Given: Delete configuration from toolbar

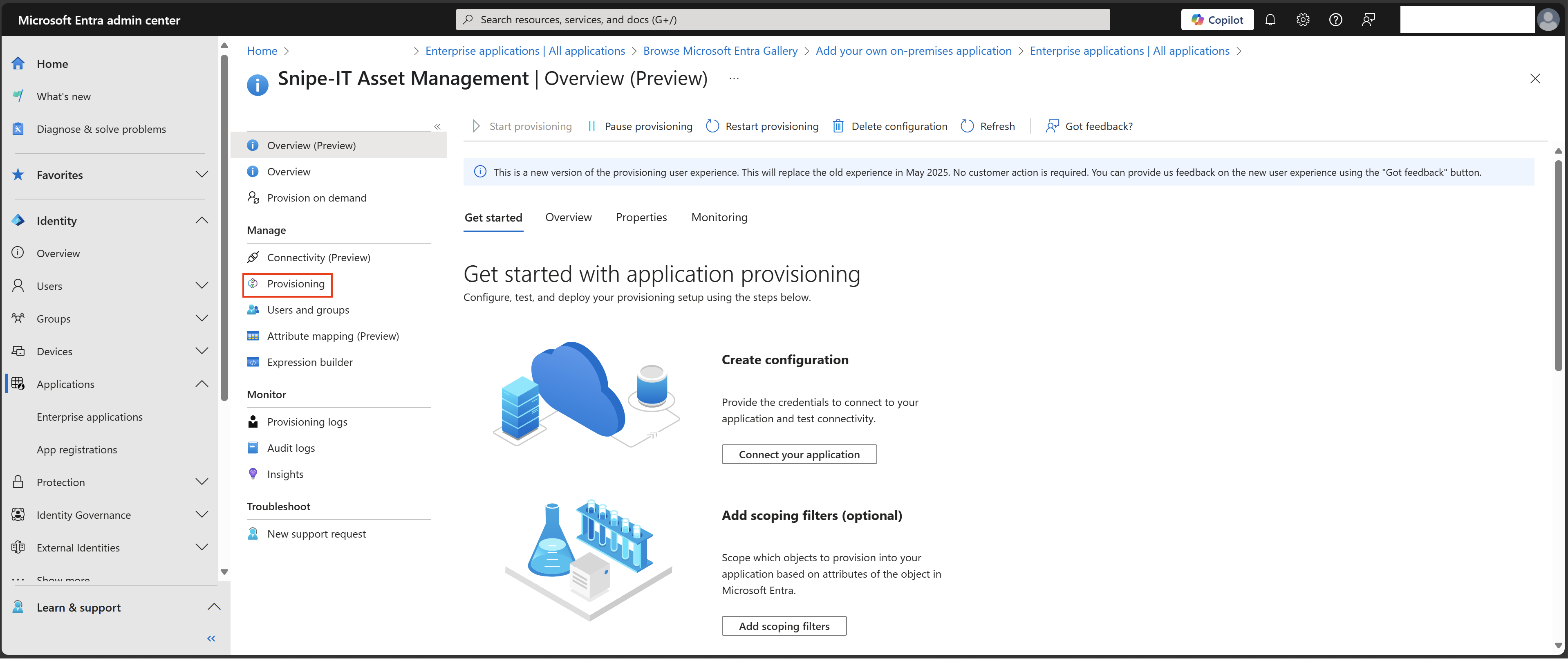Looking at the screenshot, I should pos(890,126).
